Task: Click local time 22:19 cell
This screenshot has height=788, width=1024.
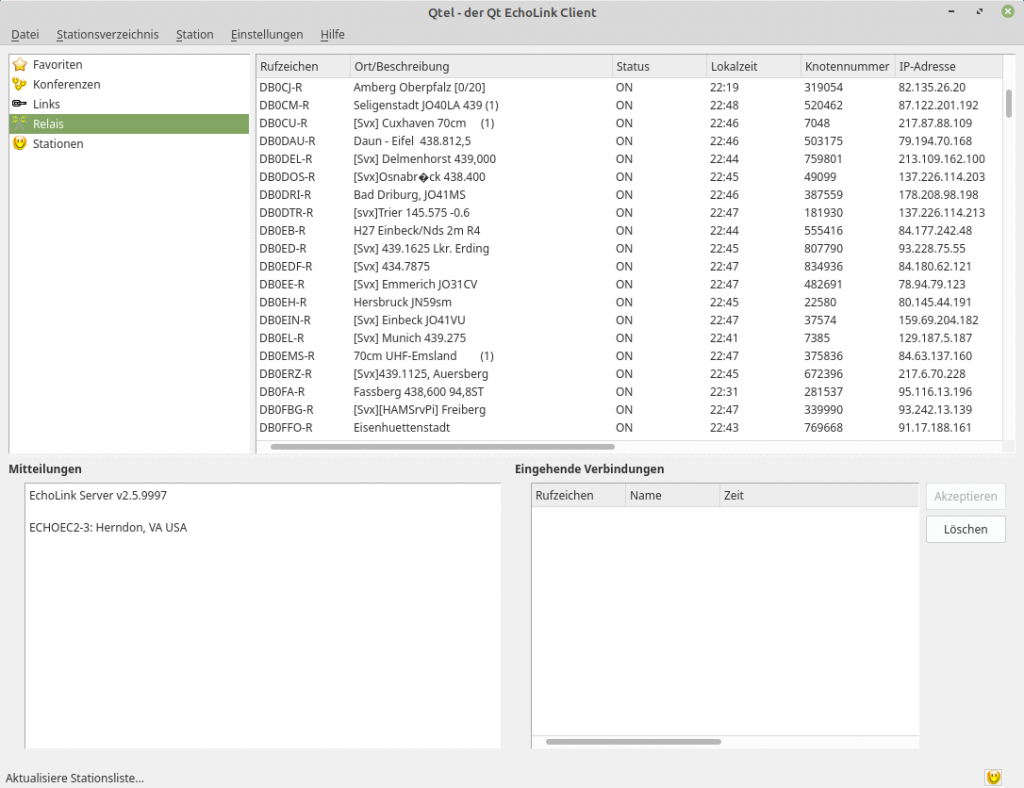Action: [x=724, y=87]
